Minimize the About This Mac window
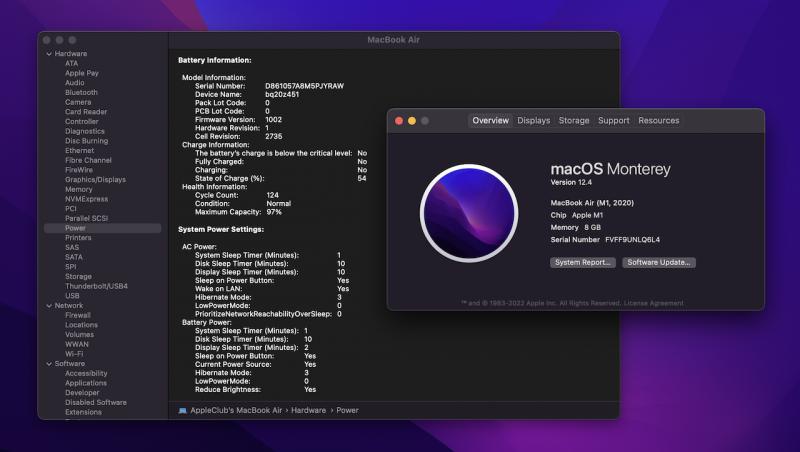This screenshot has height=452, width=800. 412,121
